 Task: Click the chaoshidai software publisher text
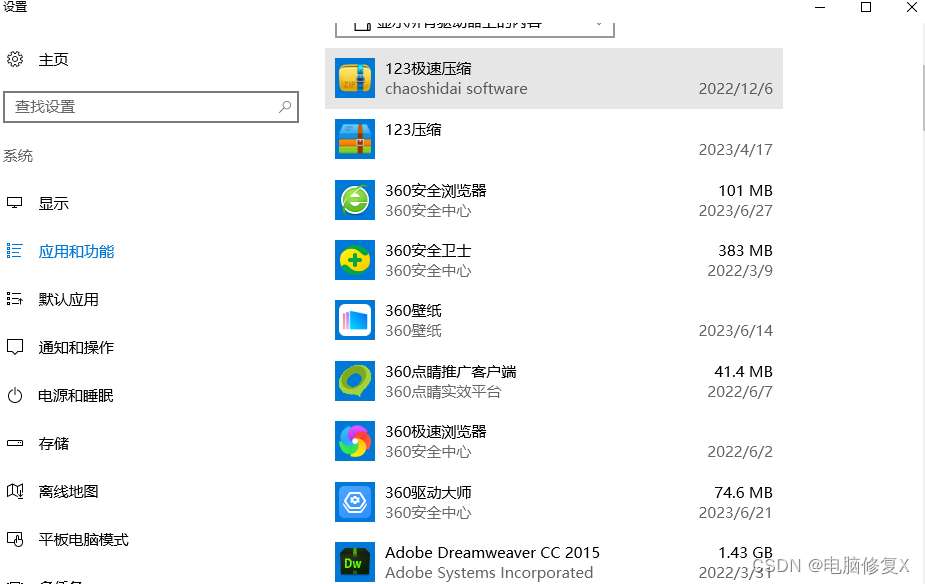pyautogui.click(x=456, y=88)
